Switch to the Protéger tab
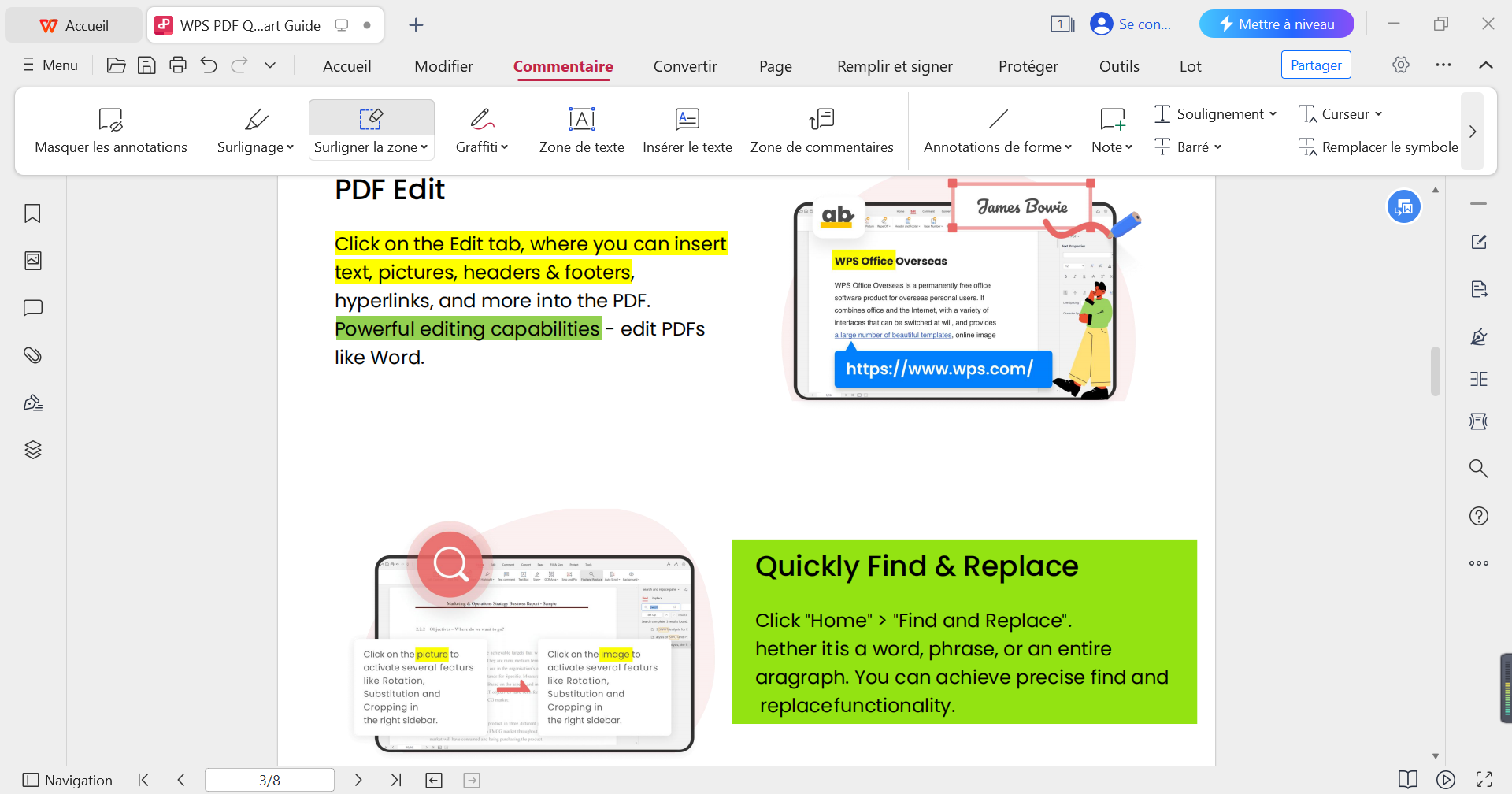Image resolution: width=1512 pixels, height=794 pixels. pos(1028,66)
